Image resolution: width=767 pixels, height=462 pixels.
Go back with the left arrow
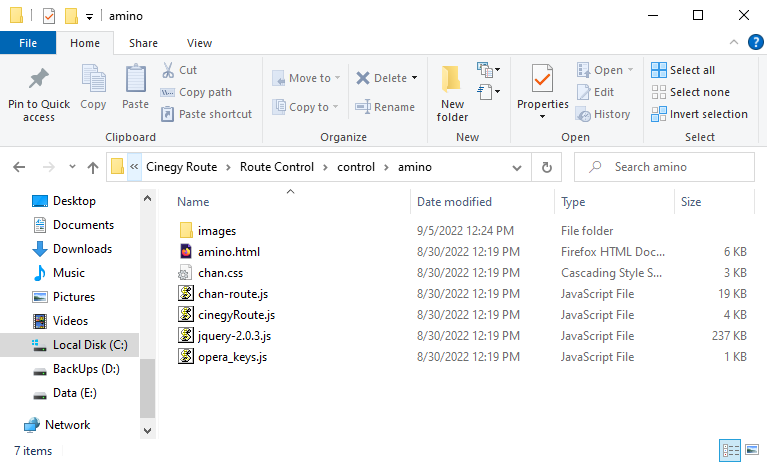click(x=19, y=167)
